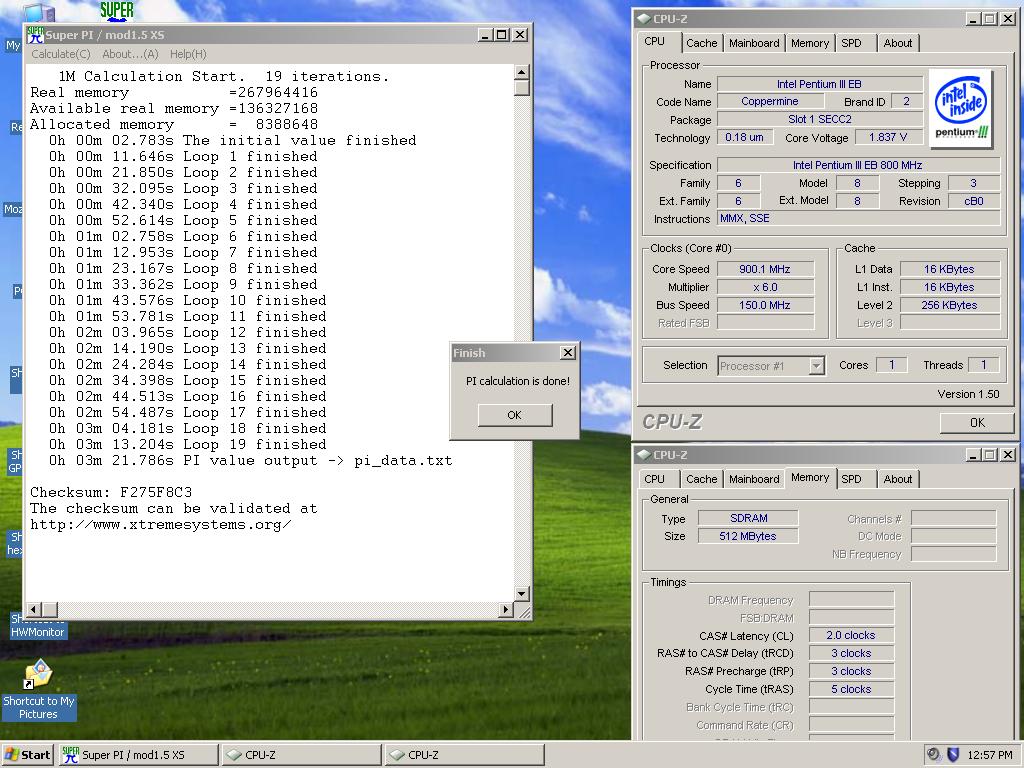Click the Super PI horizontal scroll left arrow
This screenshot has height=768, width=1024.
34,609
